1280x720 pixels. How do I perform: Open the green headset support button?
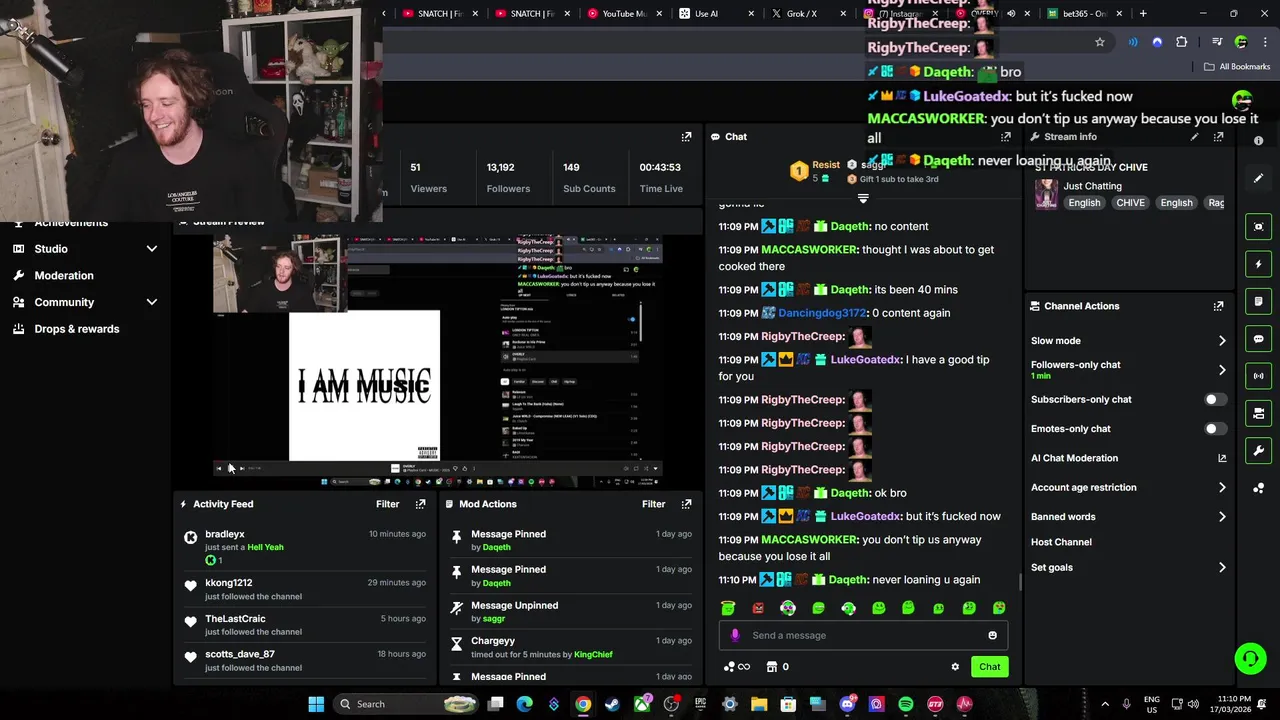pyautogui.click(x=1250, y=658)
